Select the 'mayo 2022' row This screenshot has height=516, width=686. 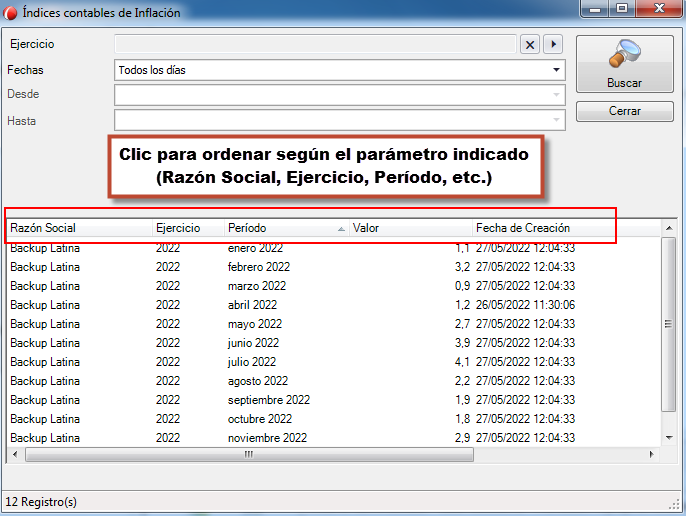(332, 324)
